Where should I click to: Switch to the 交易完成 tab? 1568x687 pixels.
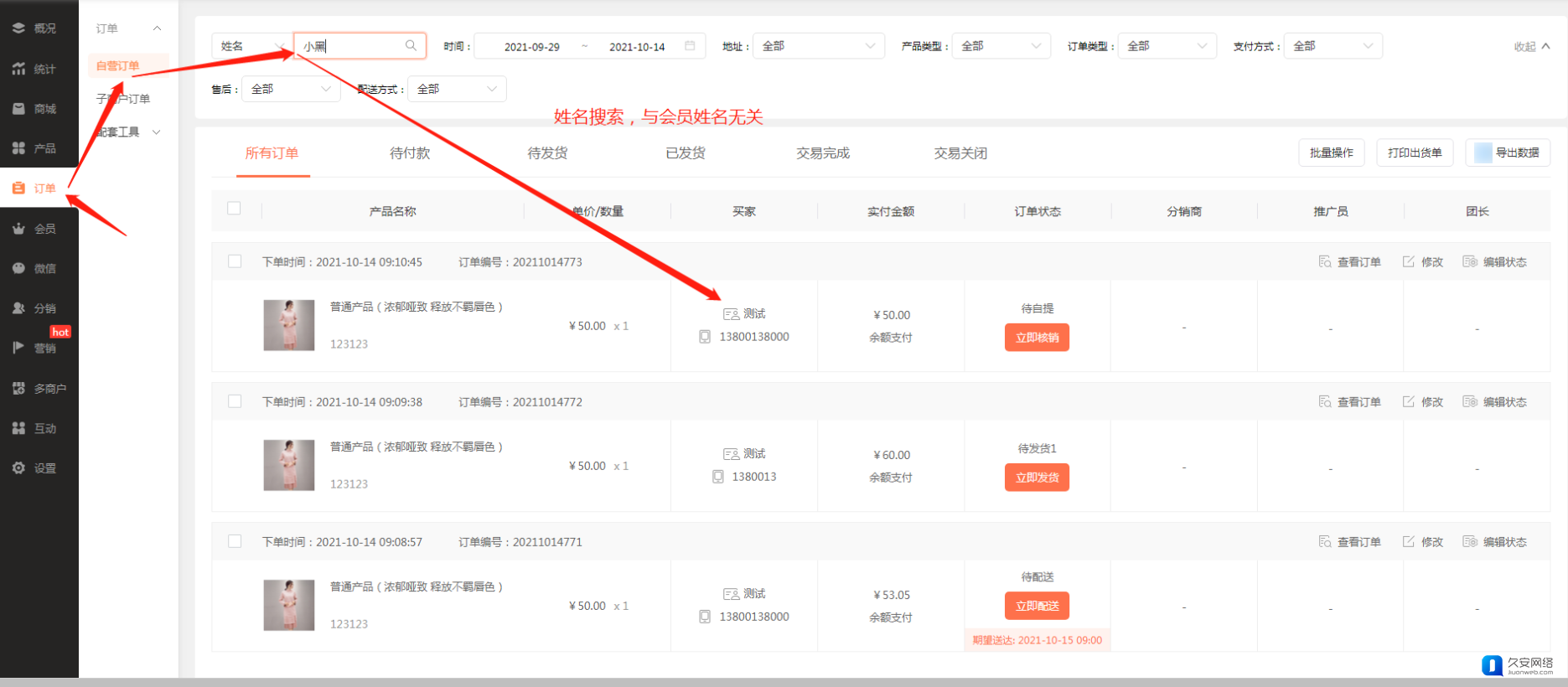[822, 153]
